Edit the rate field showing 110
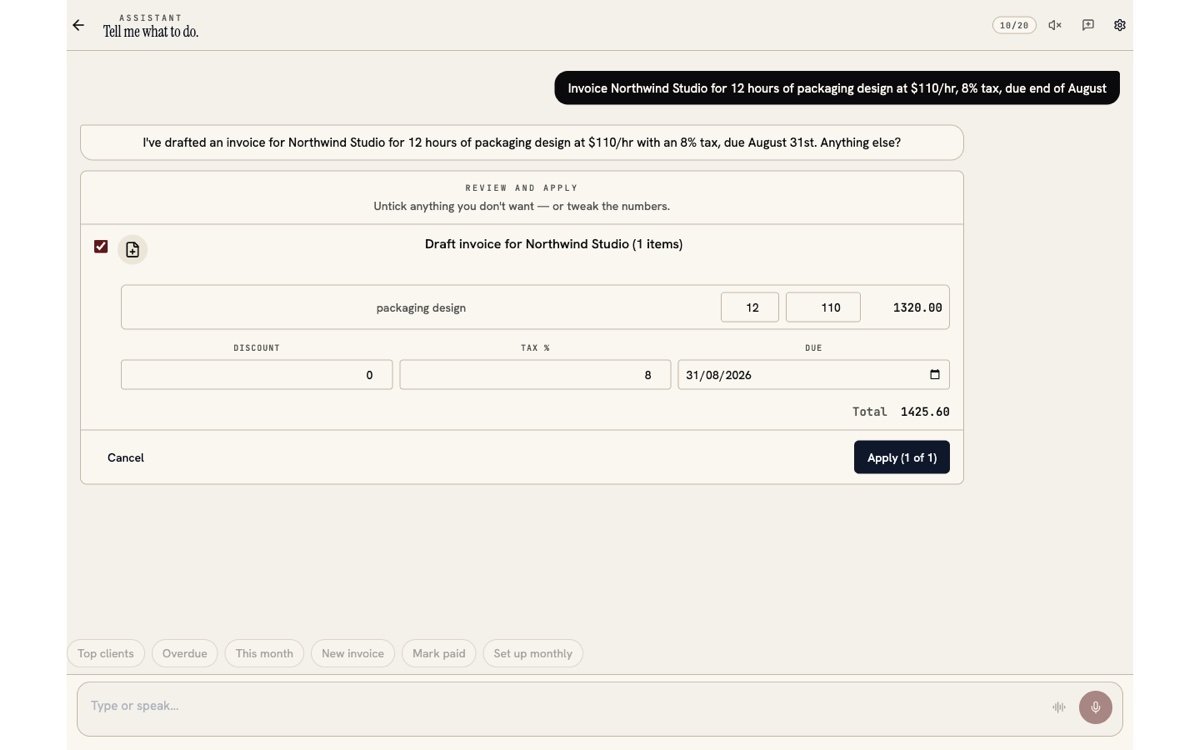1200x750 pixels. point(823,307)
